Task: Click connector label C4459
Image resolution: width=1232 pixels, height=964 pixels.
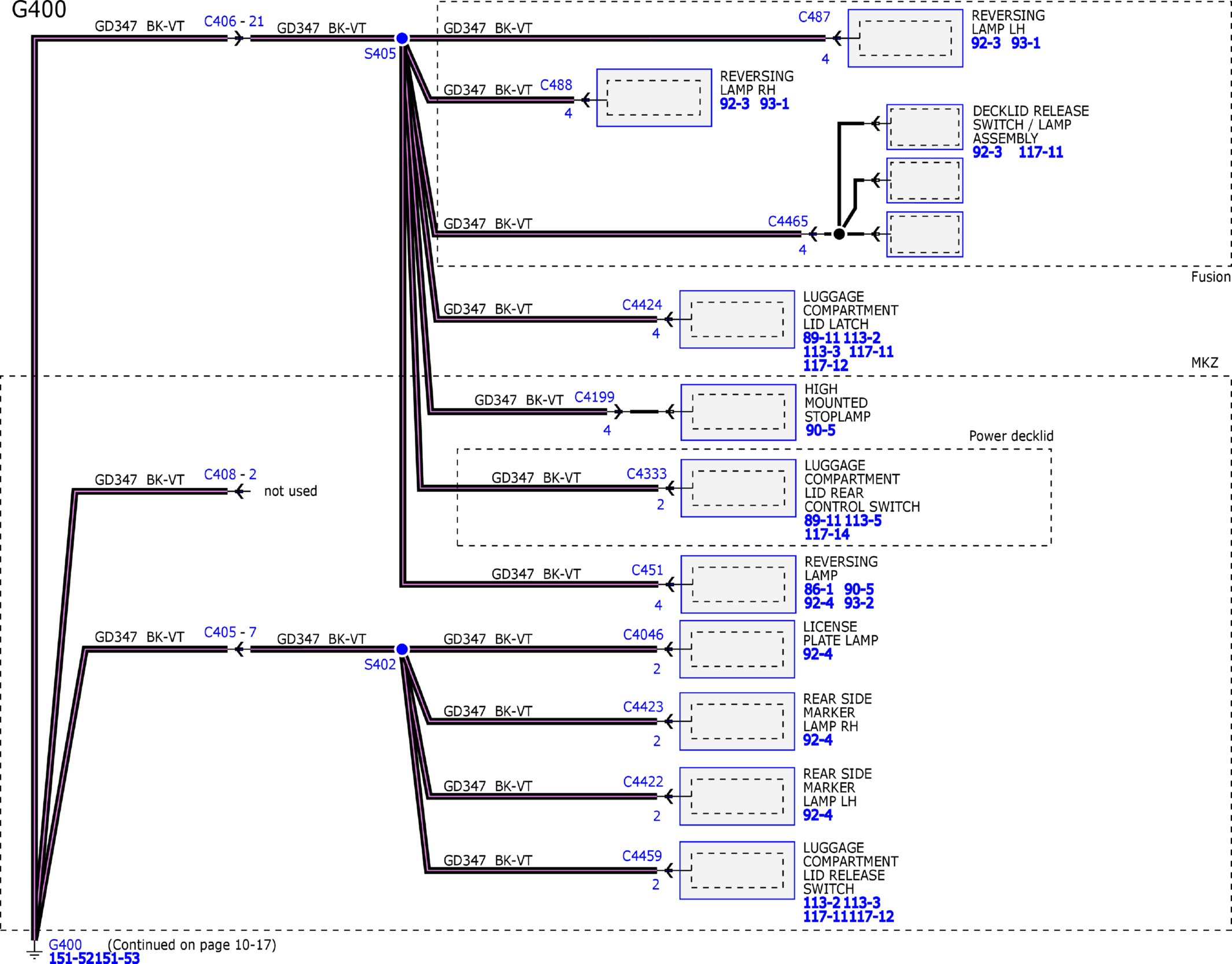Action: 642,856
